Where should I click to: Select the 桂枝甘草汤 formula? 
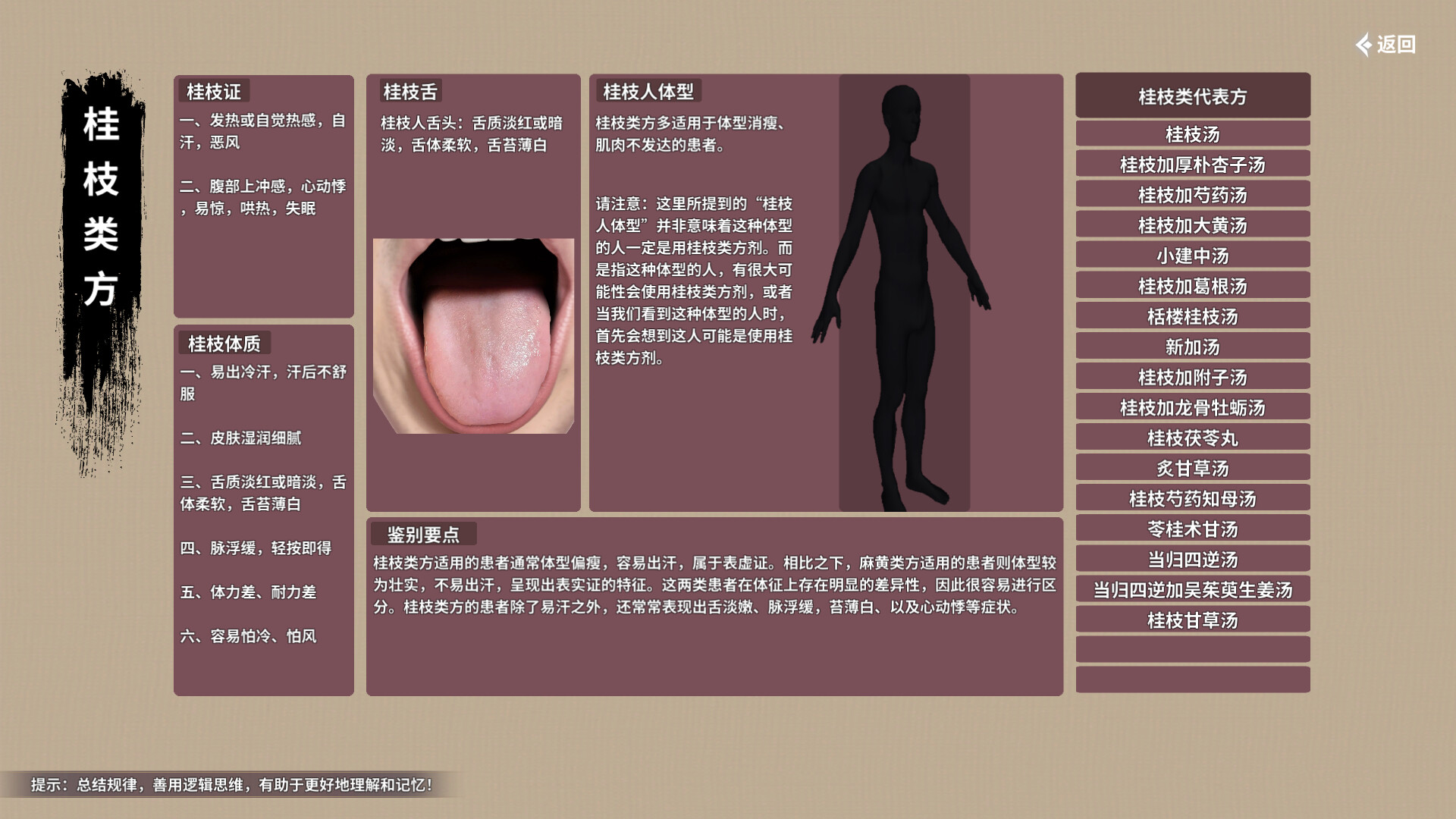1192,620
